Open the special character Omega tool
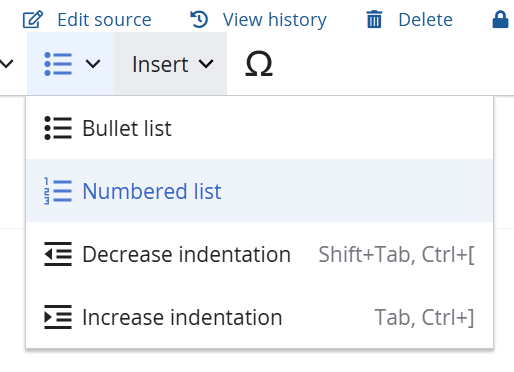The image size is (514, 372). point(259,64)
